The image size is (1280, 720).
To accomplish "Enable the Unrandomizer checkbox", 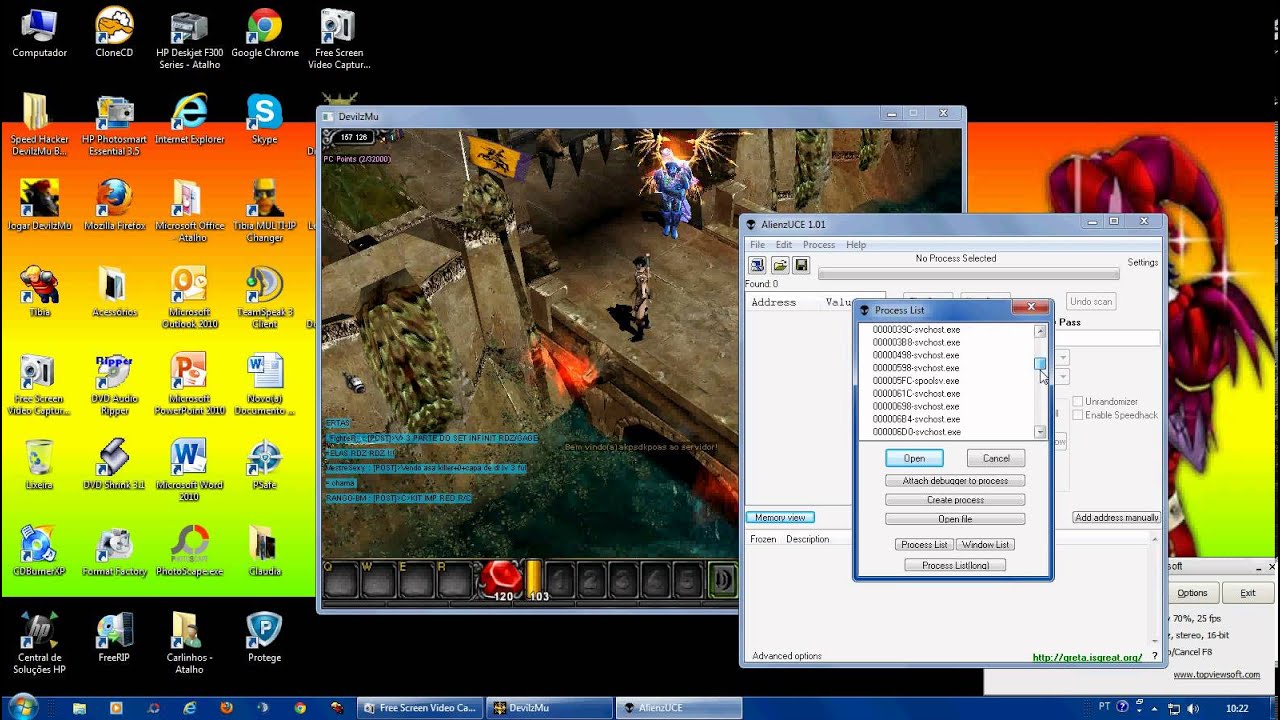I will (x=1078, y=402).
